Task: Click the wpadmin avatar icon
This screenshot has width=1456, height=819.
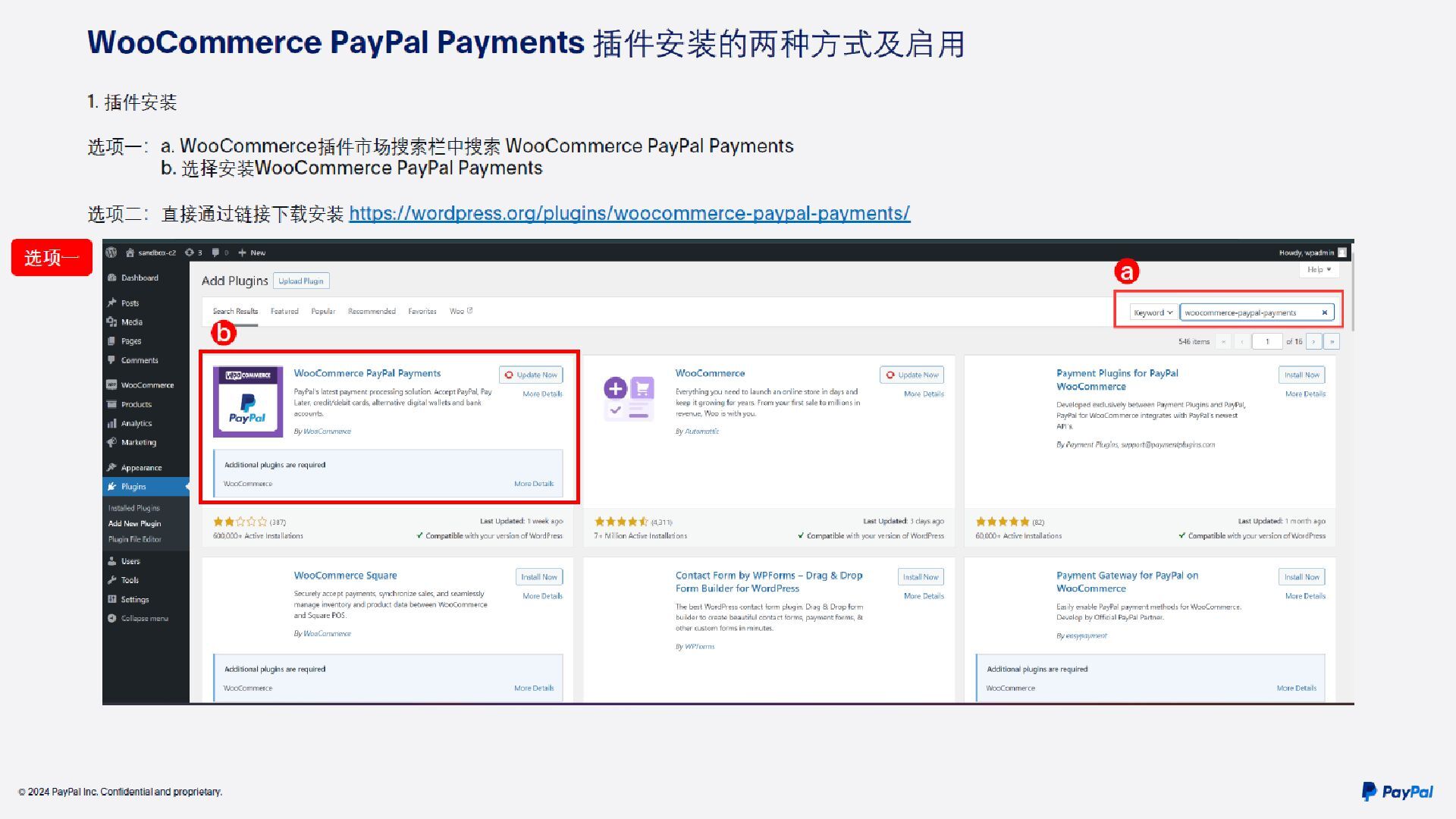Action: (1342, 253)
